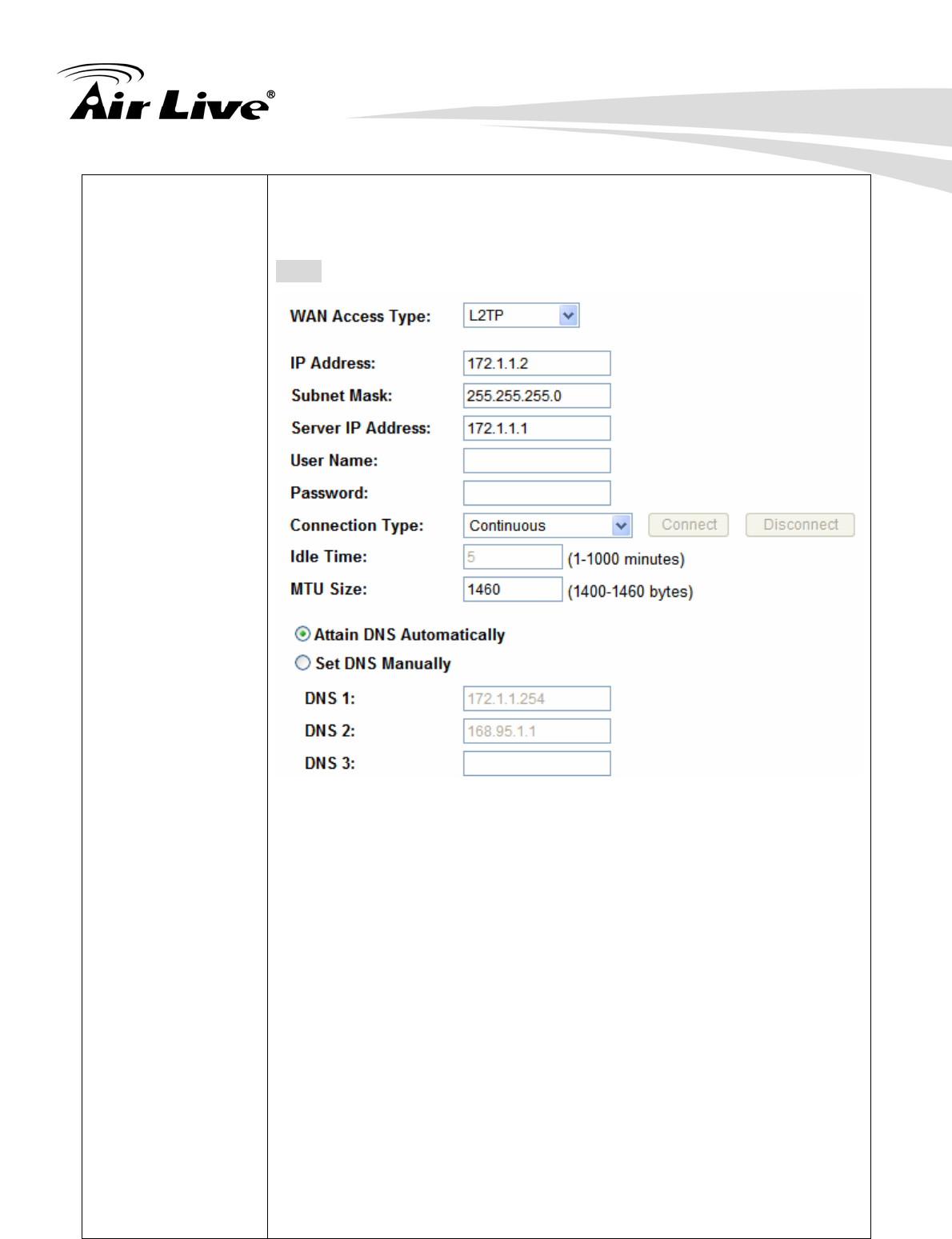Click the "(1-1000 minutes)" hint text

(x=626, y=559)
